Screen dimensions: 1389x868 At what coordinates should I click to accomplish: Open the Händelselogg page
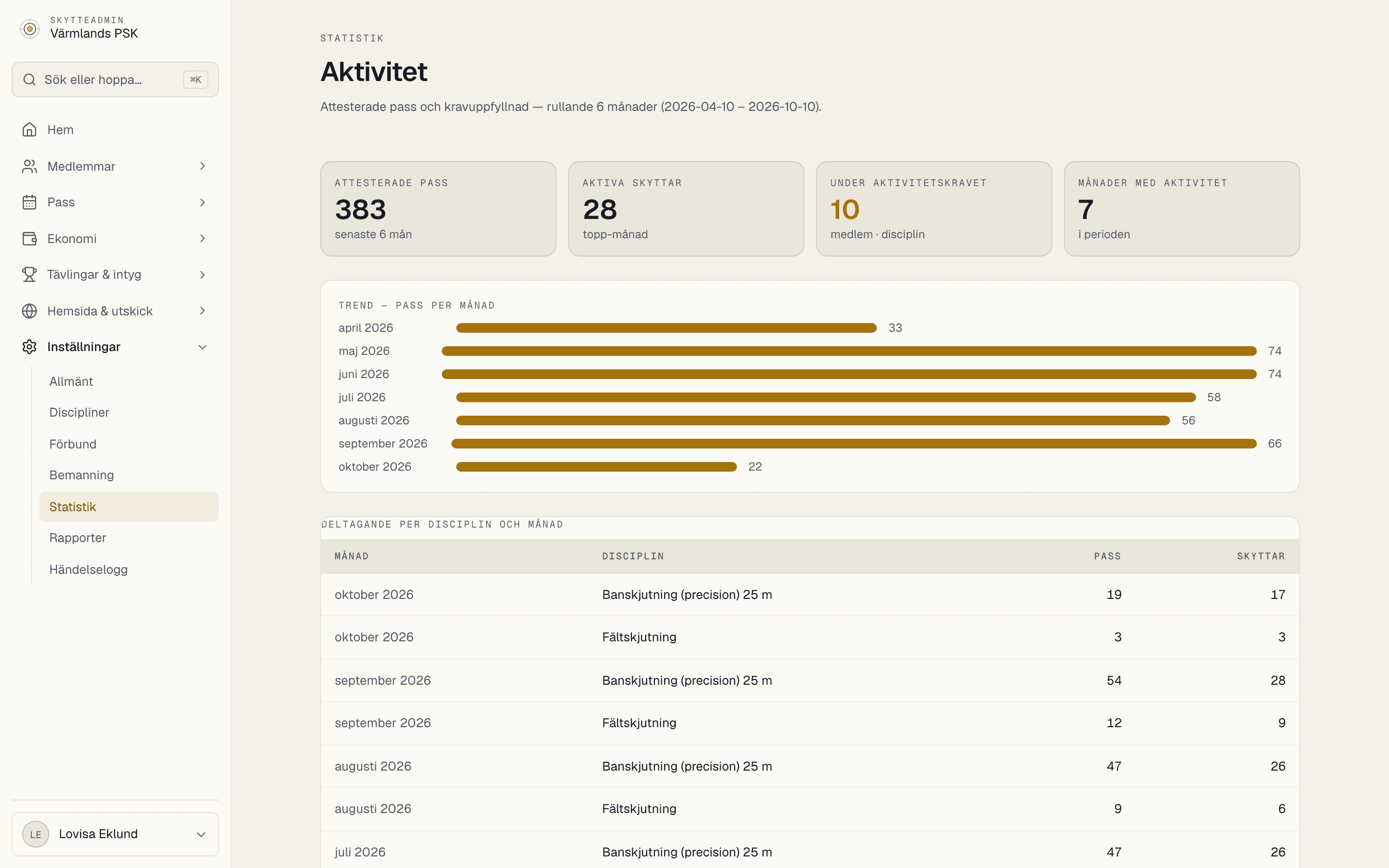(129, 570)
